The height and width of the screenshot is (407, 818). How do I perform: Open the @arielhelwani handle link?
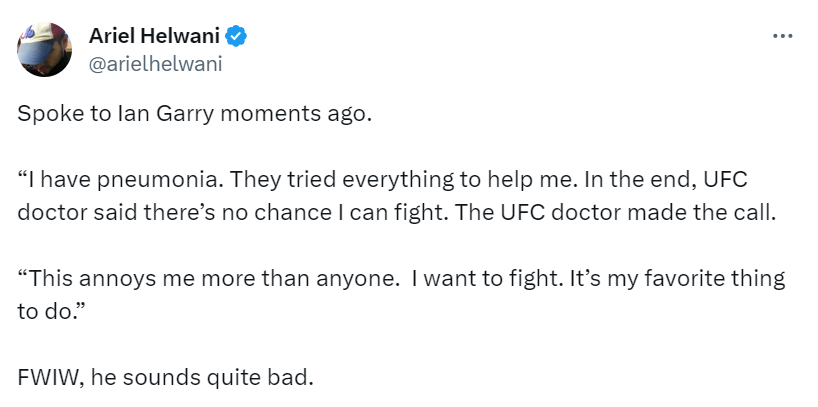(155, 64)
